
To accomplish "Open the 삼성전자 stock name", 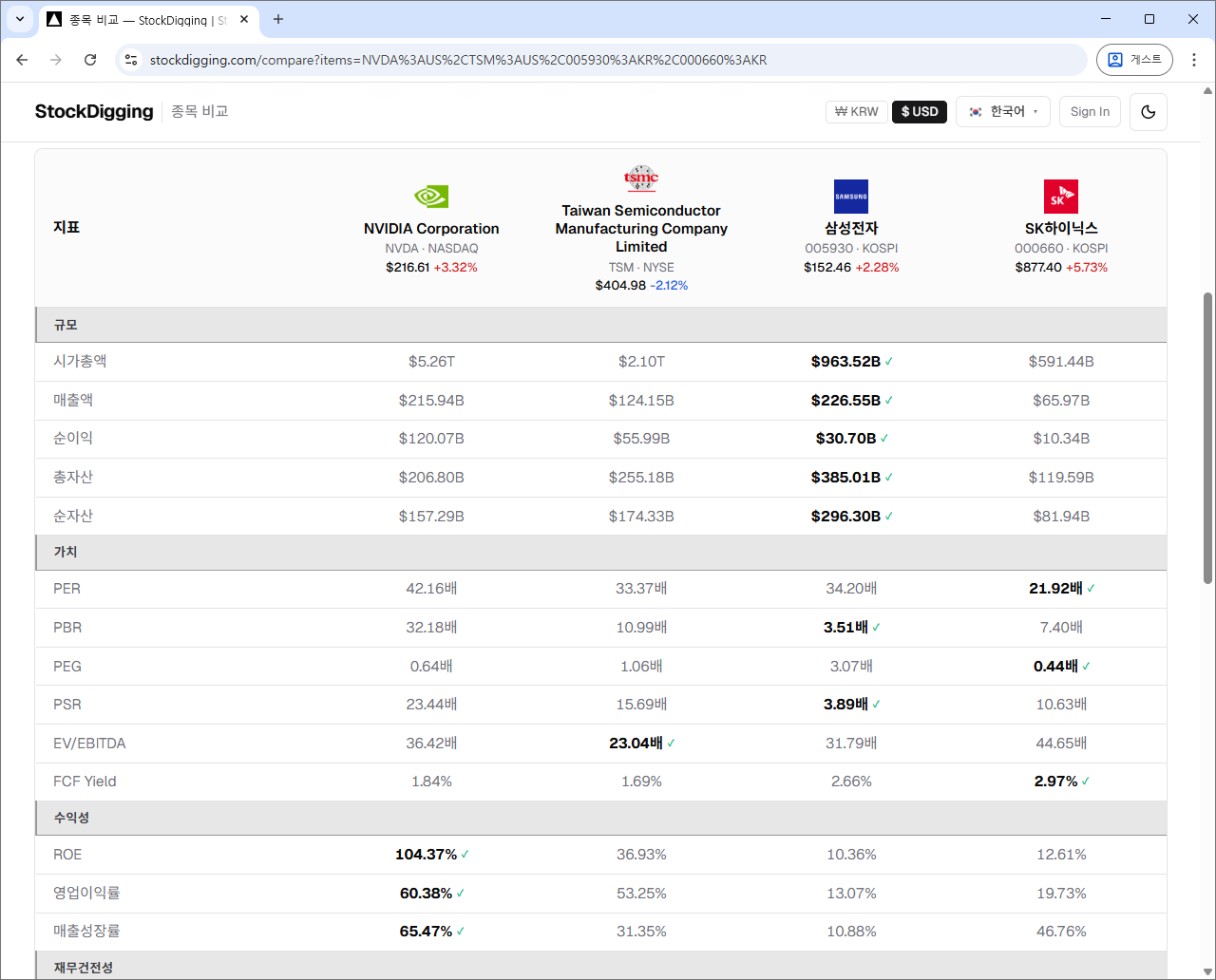I will [851, 229].
